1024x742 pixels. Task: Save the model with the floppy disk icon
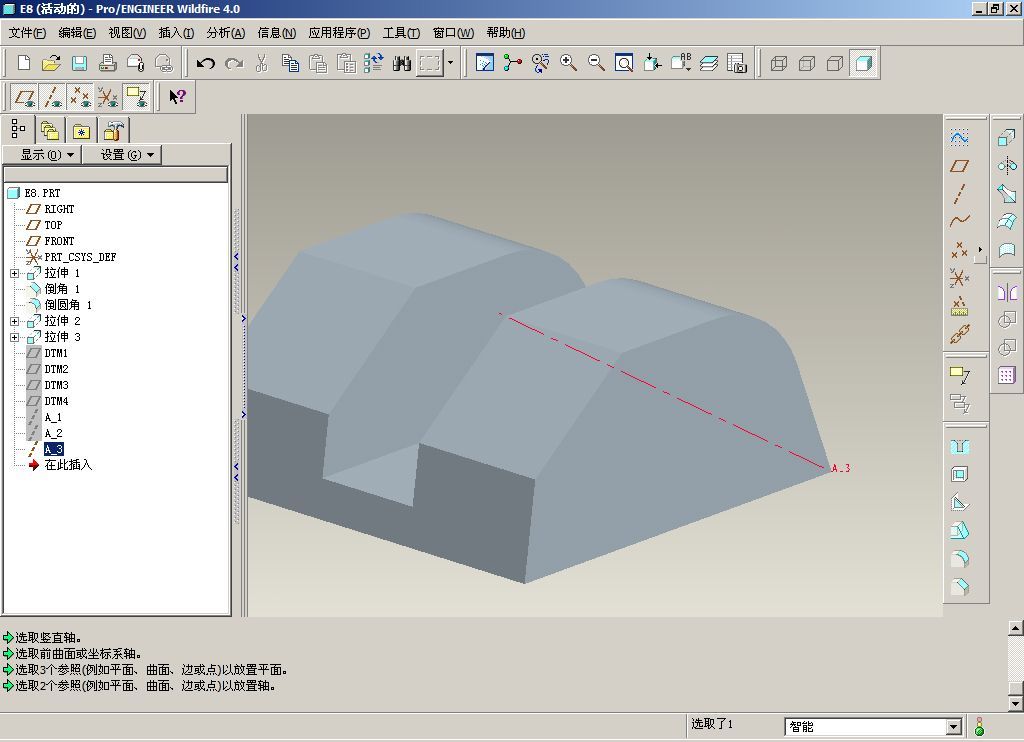(x=79, y=63)
